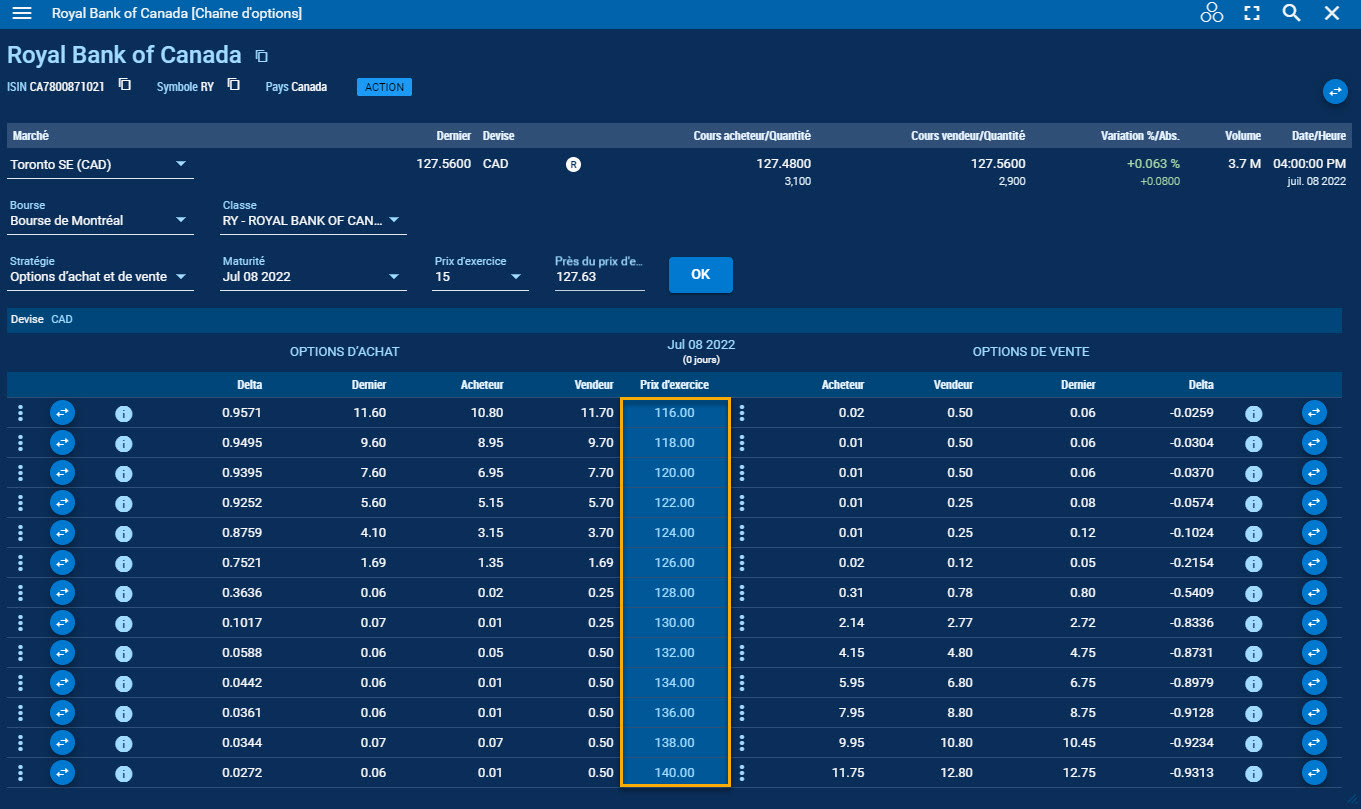The width and height of the screenshot is (1361, 809).
Task: Copy the Royal Bank of Canada name
Action: pos(261,56)
